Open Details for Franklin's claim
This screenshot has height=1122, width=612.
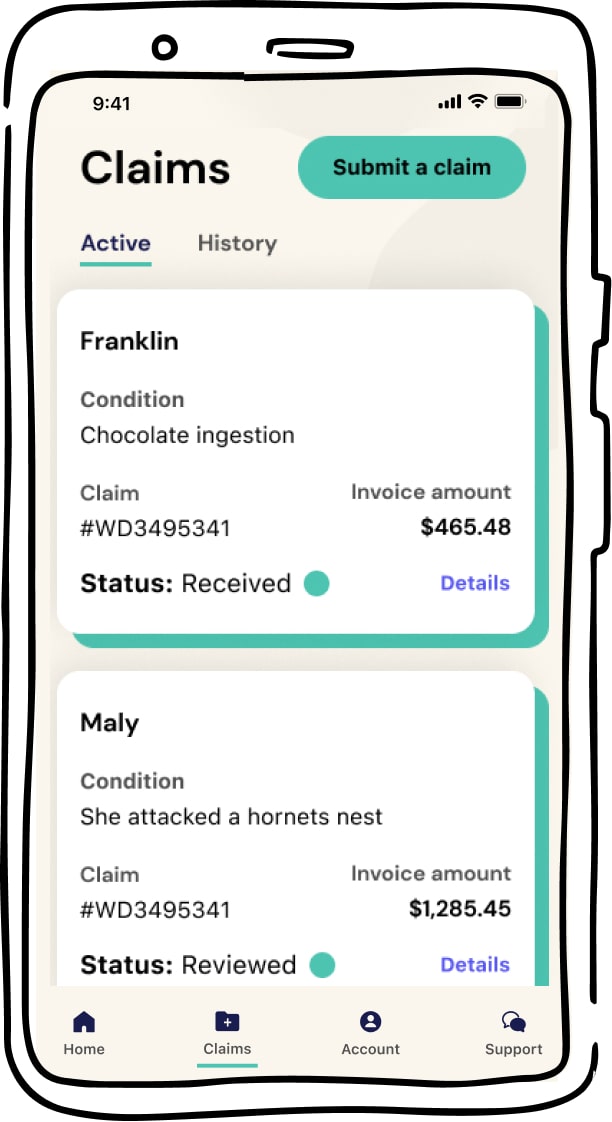[x=475, y=583]
